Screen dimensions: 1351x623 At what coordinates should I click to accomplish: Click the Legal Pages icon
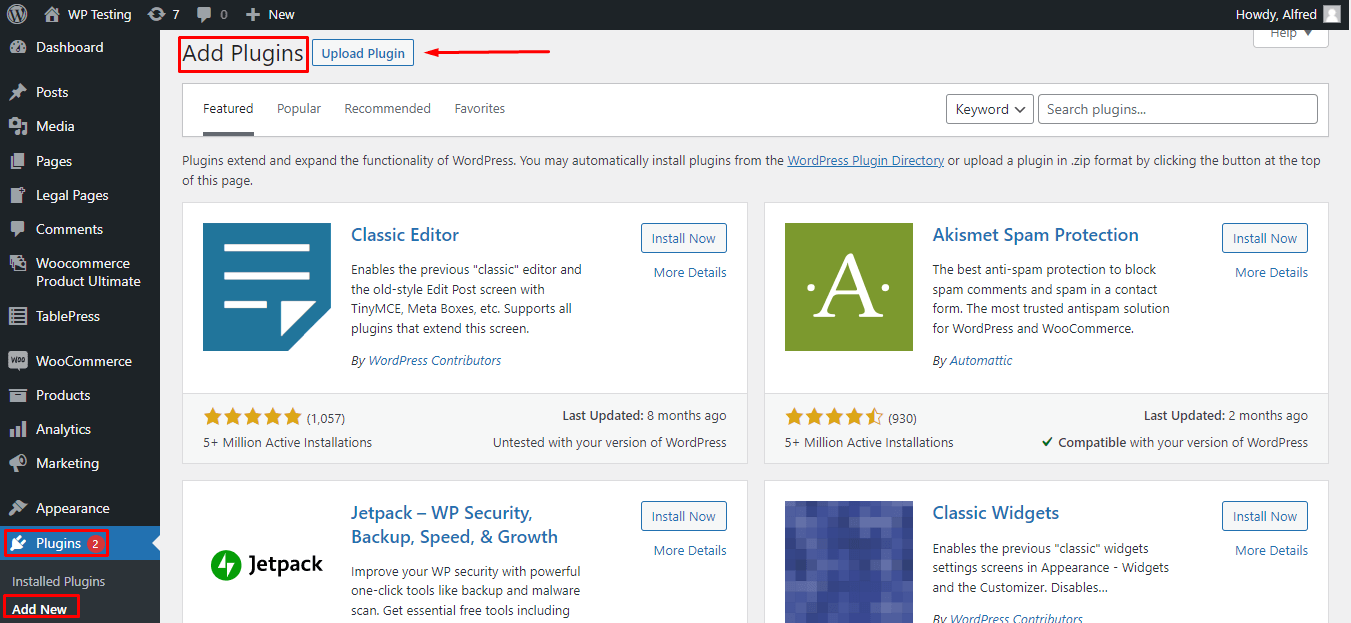tap(17, 195)
